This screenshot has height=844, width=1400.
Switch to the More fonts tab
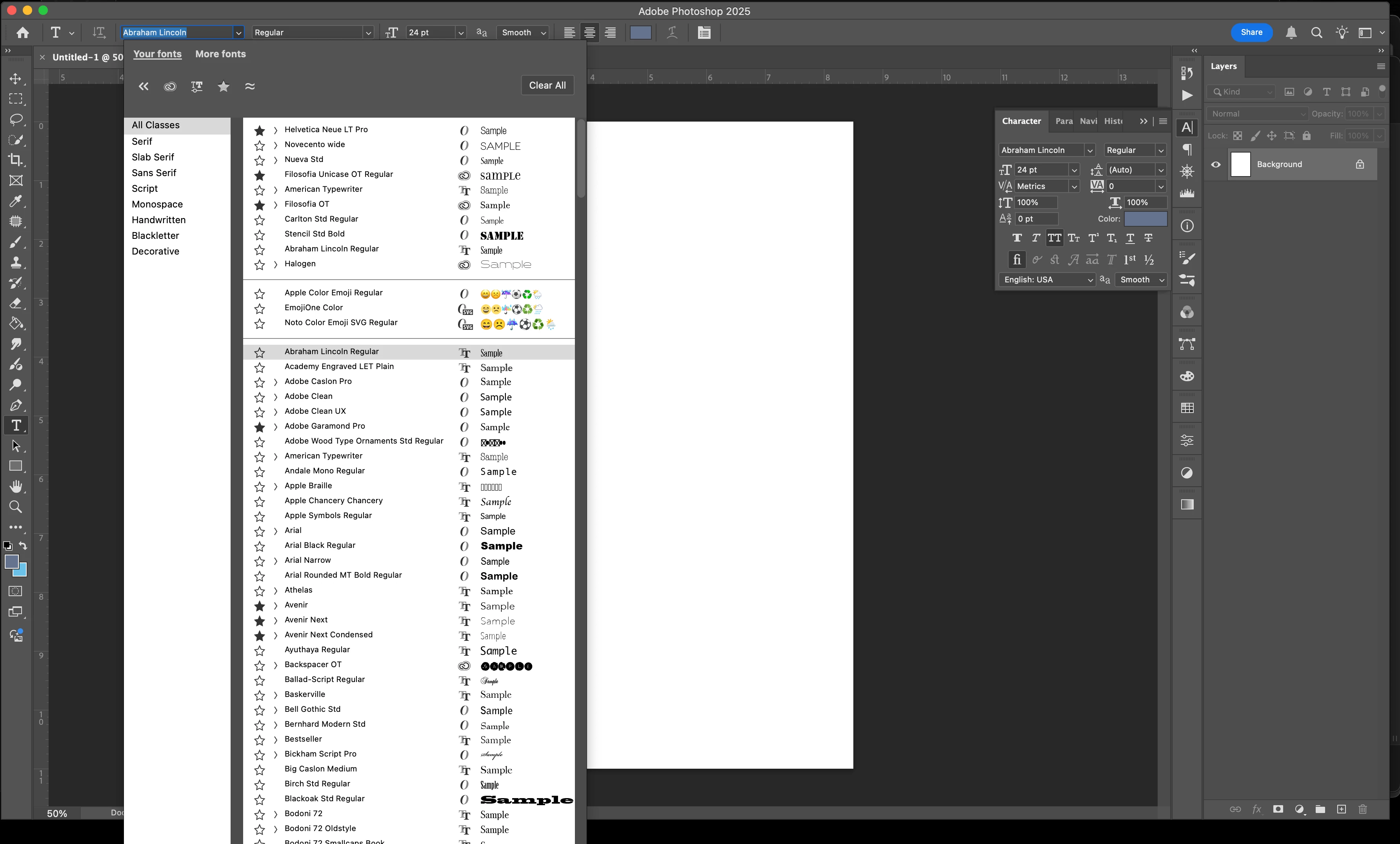[x=220, y=54]
